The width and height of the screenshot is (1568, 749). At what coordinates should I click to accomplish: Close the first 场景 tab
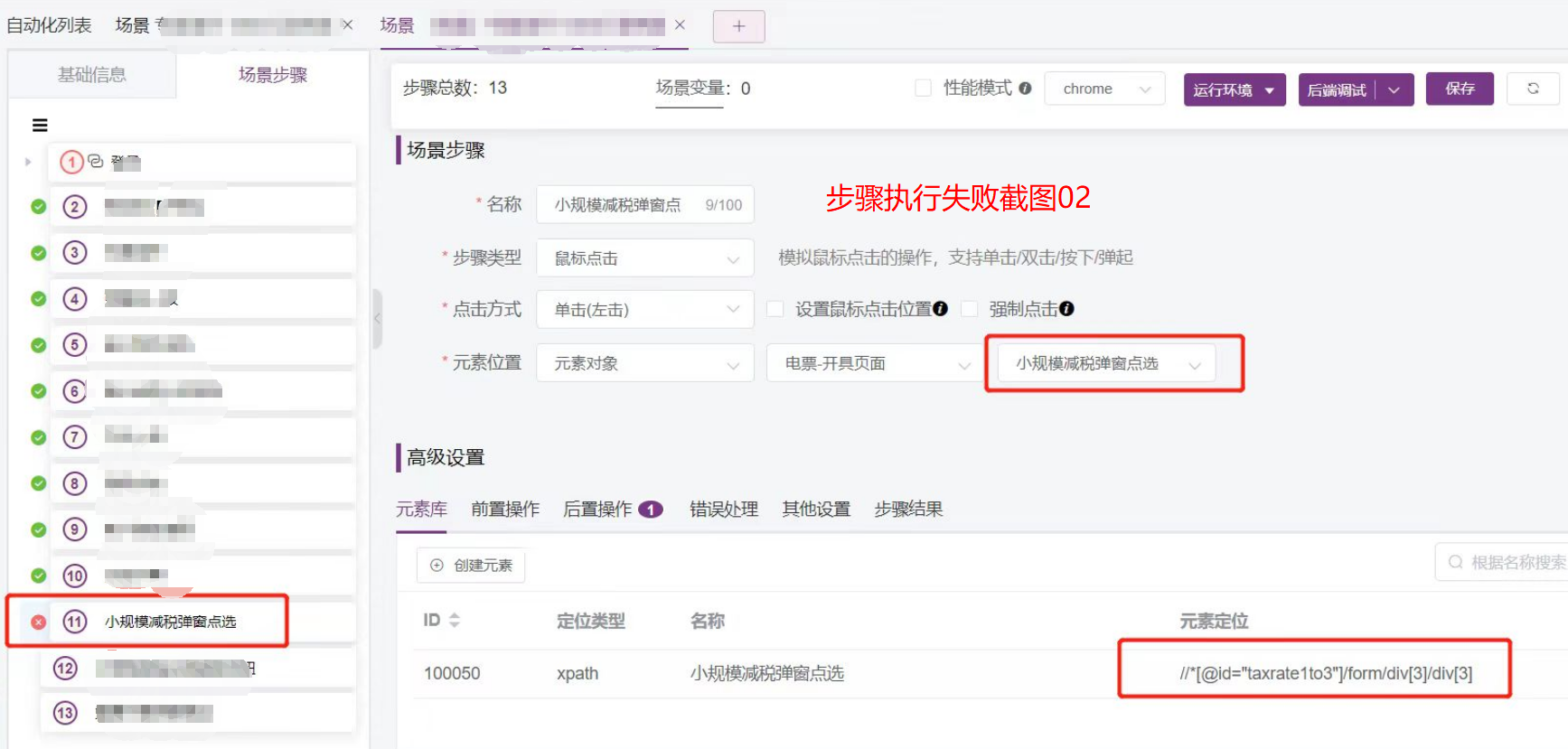click(347, 25)
